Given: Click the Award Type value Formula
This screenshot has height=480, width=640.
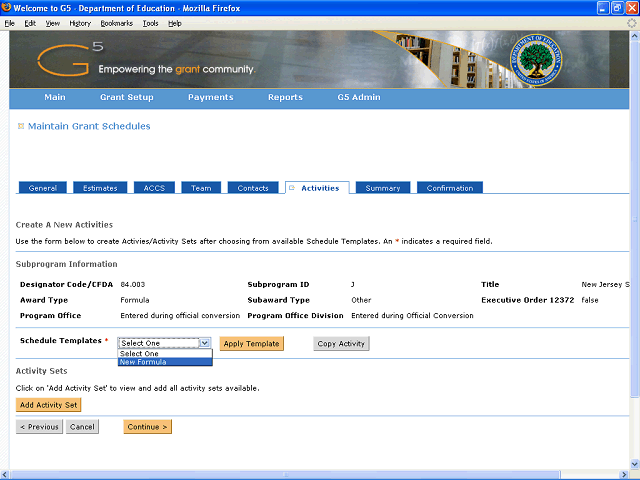Looking at the screenshot, I should (135, 300).
